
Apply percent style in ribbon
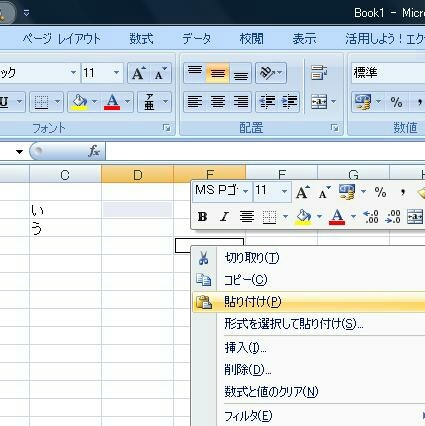(396, 102)
